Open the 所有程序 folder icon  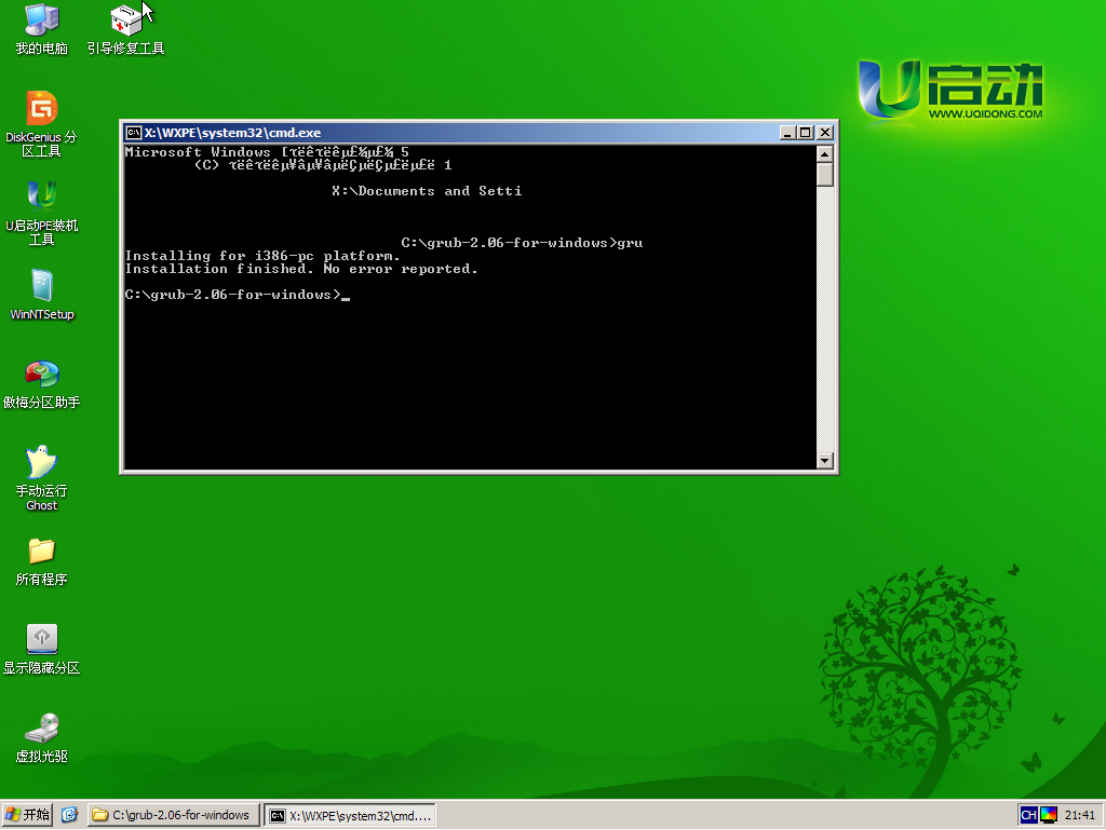(42, 561)
